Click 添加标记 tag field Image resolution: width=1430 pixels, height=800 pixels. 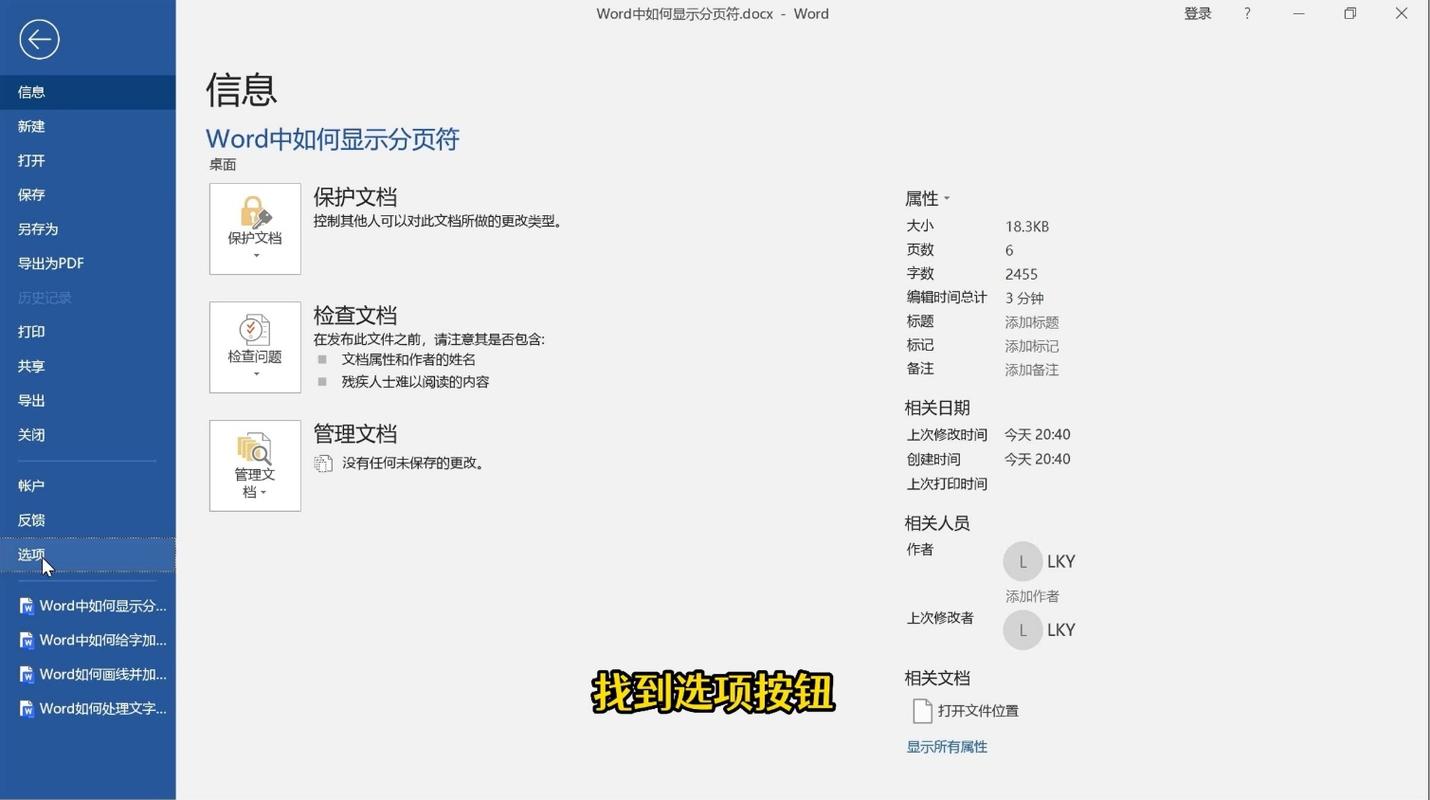tap(1032, 346)
